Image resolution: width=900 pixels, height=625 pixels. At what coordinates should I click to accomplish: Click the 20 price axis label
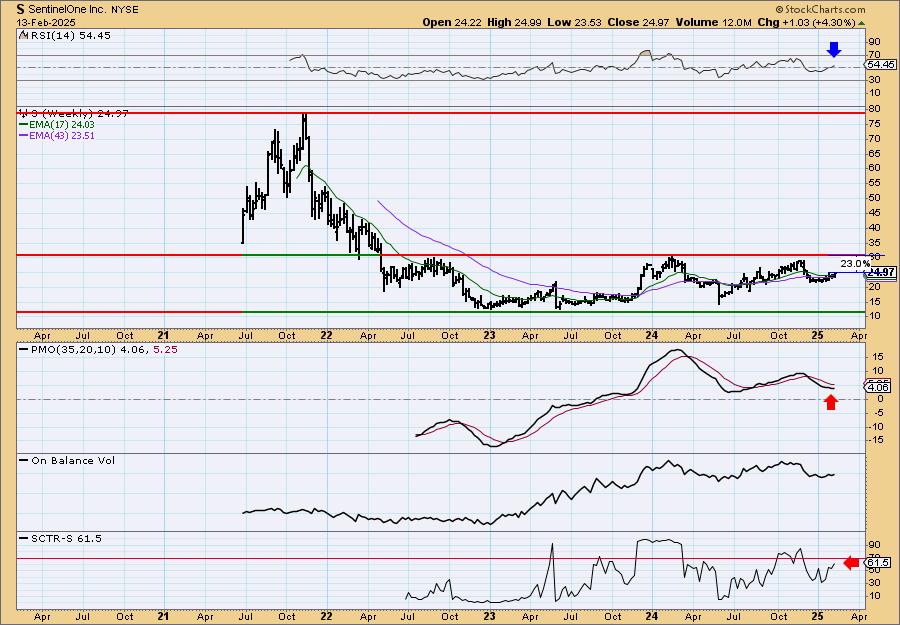(875, 286)
